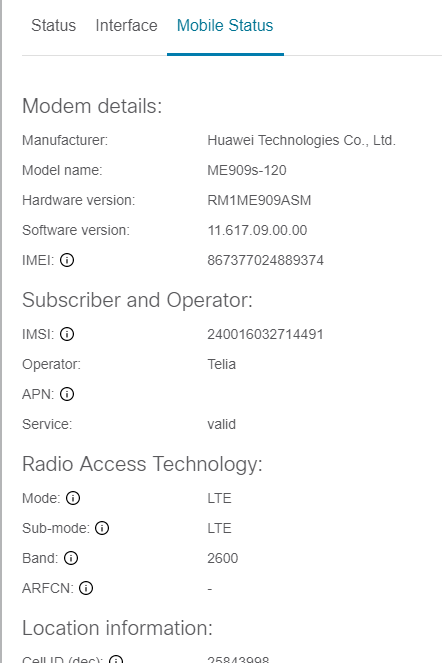Click the ARFCN info icon

tap(86, 588)
